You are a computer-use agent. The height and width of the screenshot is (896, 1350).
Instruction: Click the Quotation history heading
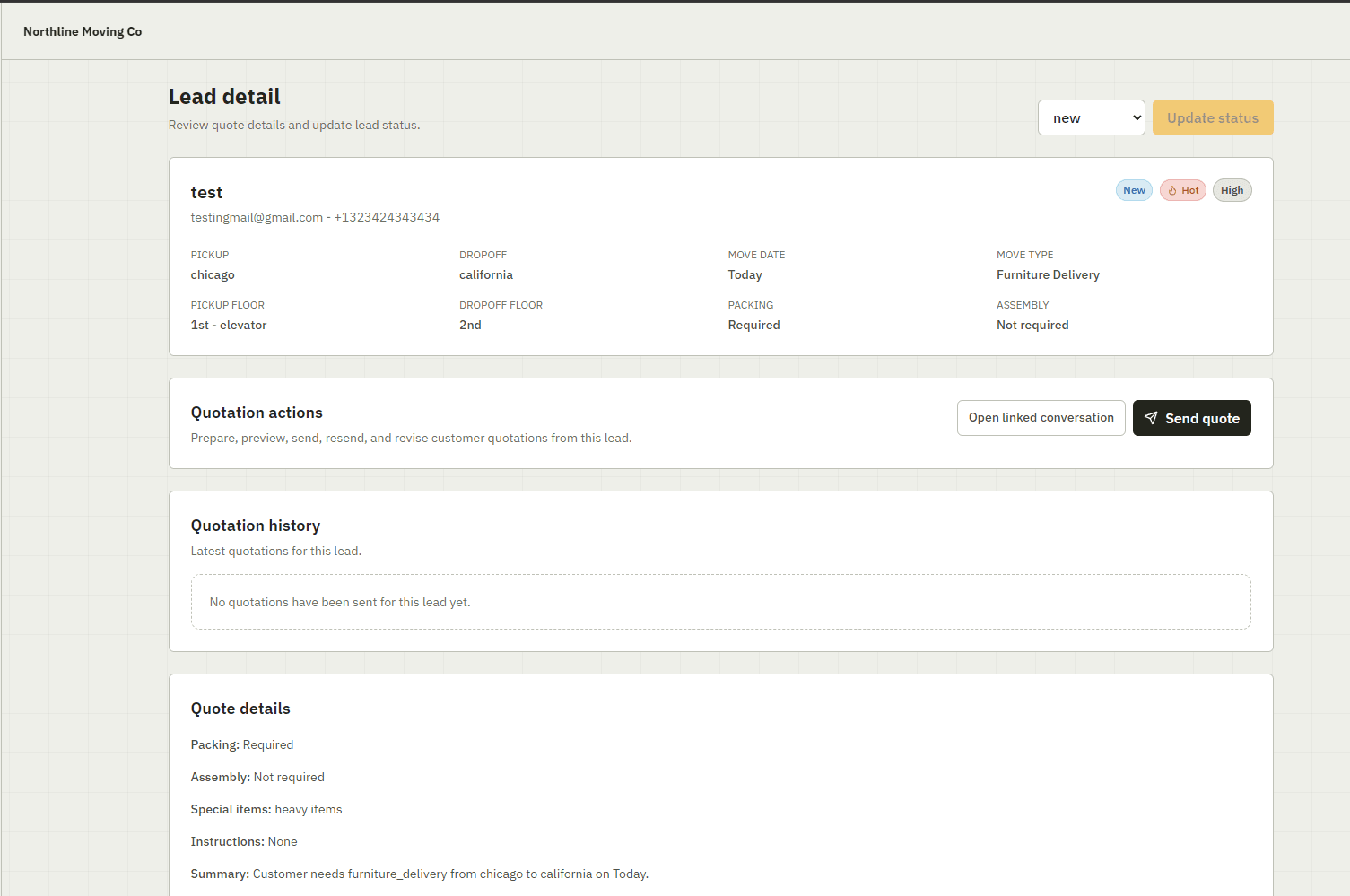click(x=256, y=526)
